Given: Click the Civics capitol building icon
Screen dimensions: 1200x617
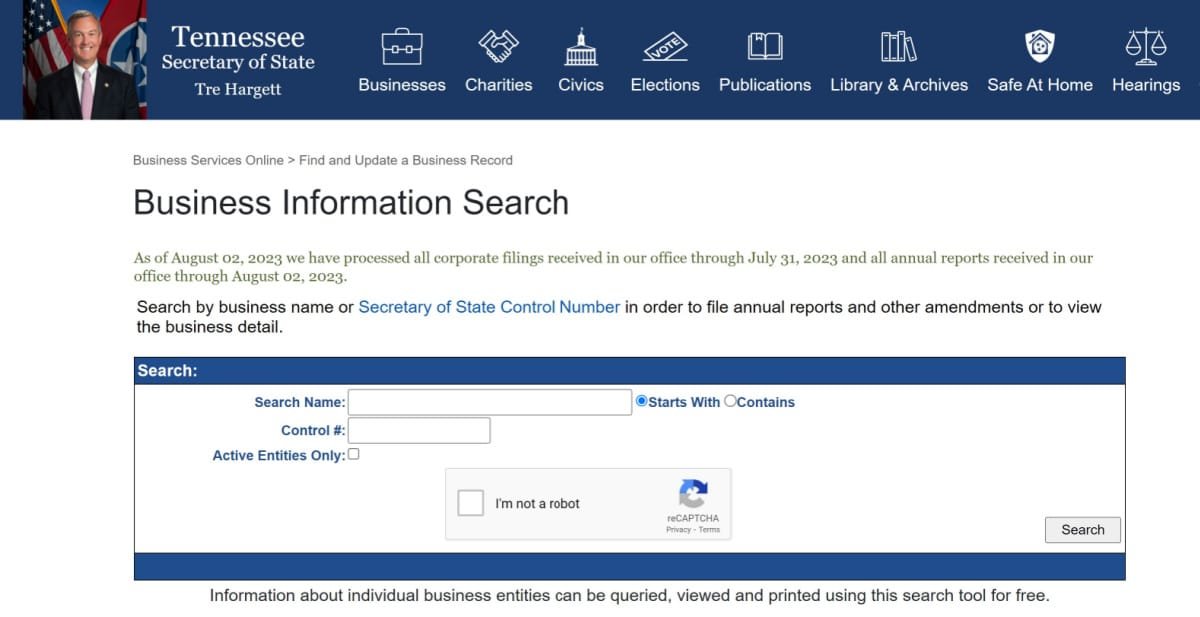Looking at the screenshot, I should click(581, 46).
